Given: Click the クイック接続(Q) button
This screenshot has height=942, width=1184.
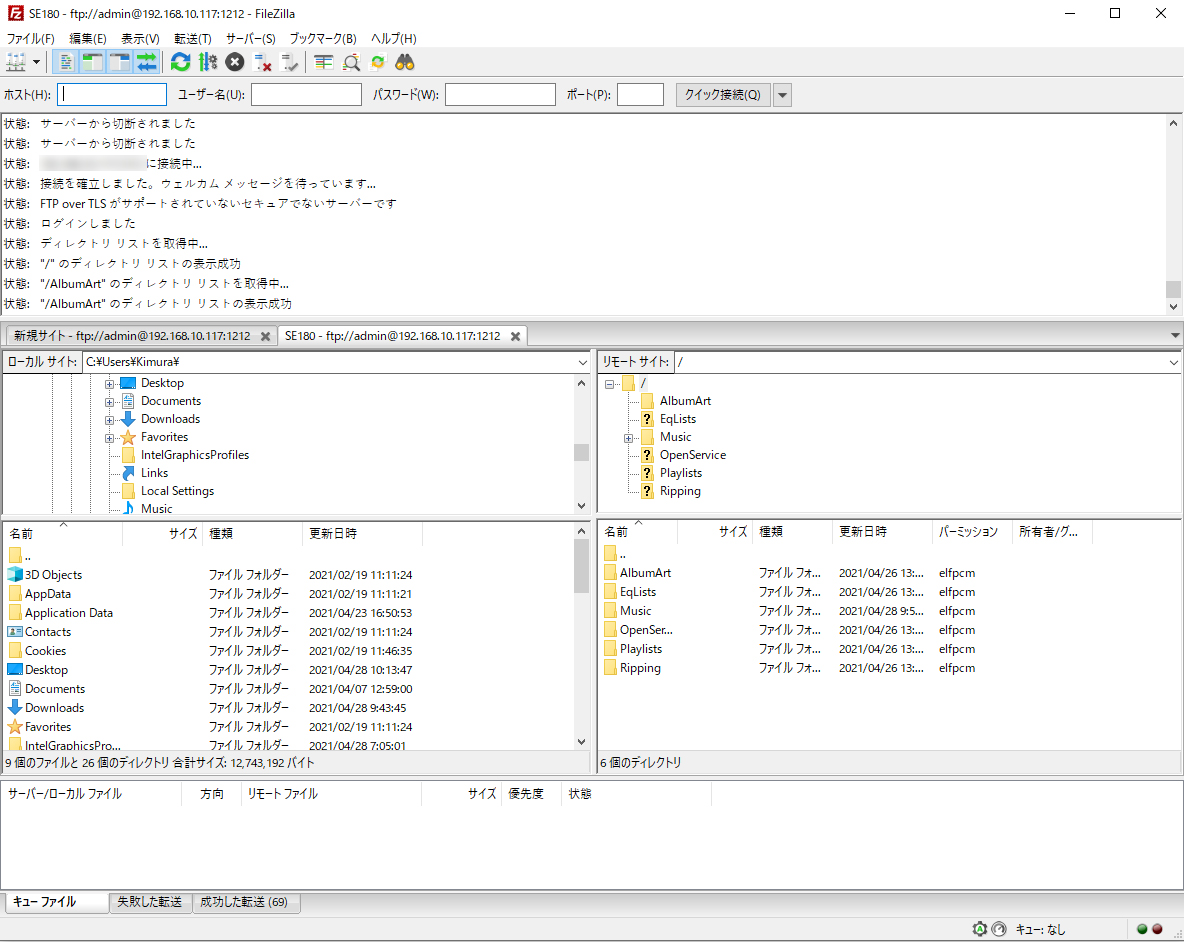Looking at the screenshot, I should pyautogui.click(x=723, y=95).
